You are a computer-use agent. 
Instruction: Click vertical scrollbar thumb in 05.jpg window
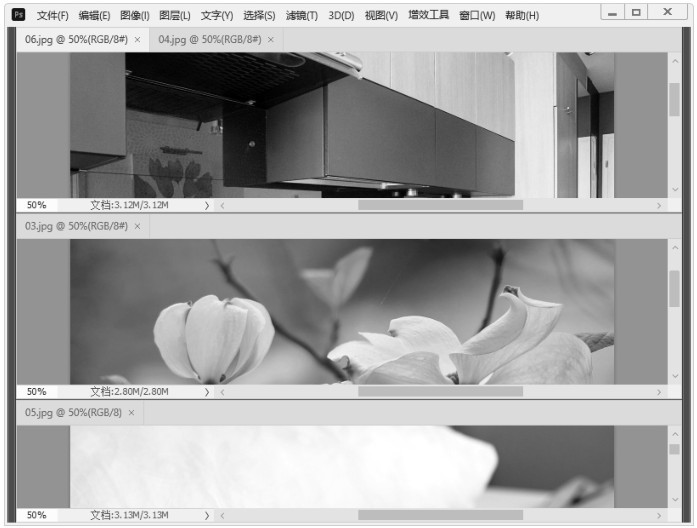click(x=675, y=449)
